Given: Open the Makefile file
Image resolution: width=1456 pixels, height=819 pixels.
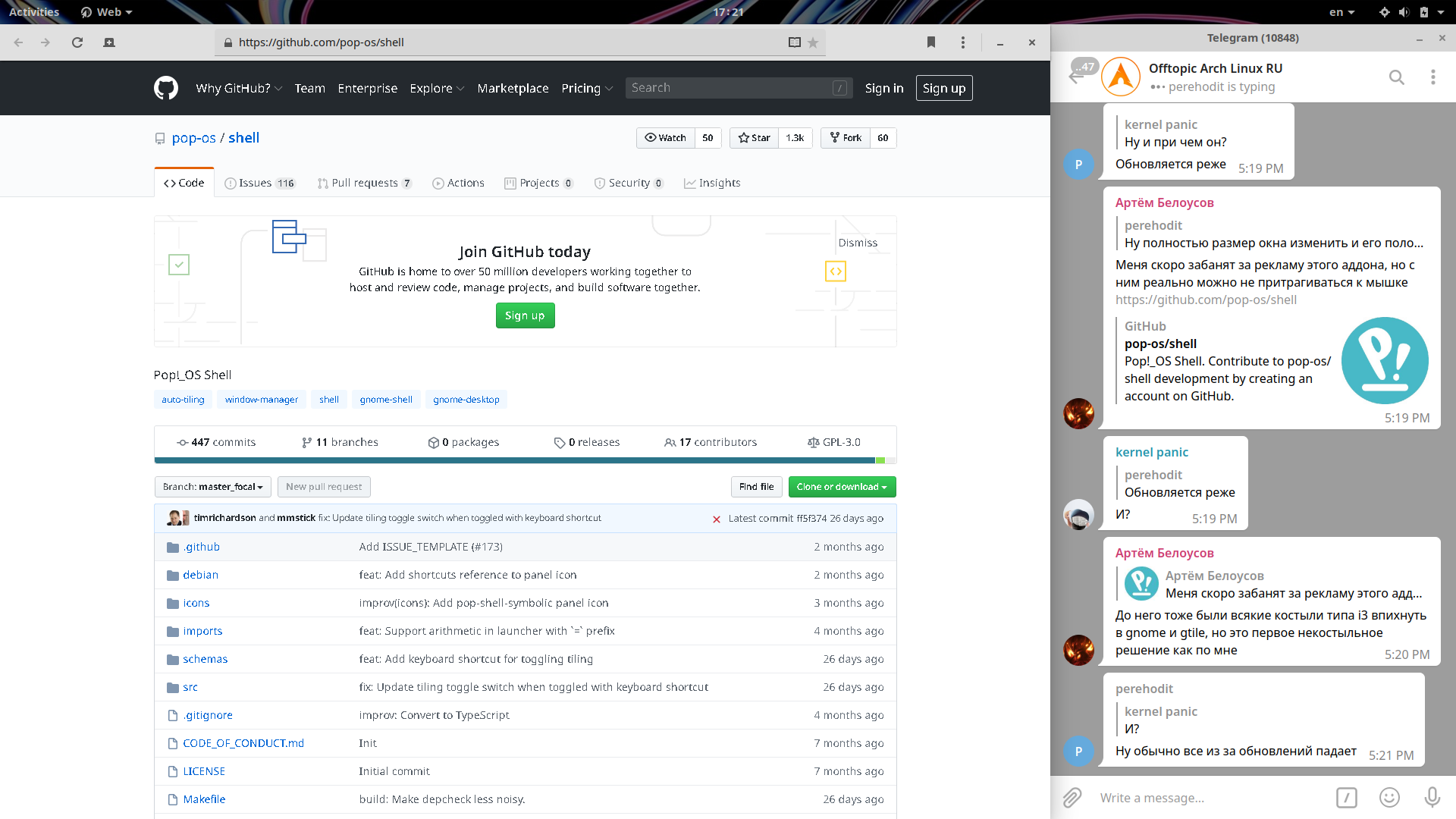Looking at the screenshot, I should [x=204, y=799].
